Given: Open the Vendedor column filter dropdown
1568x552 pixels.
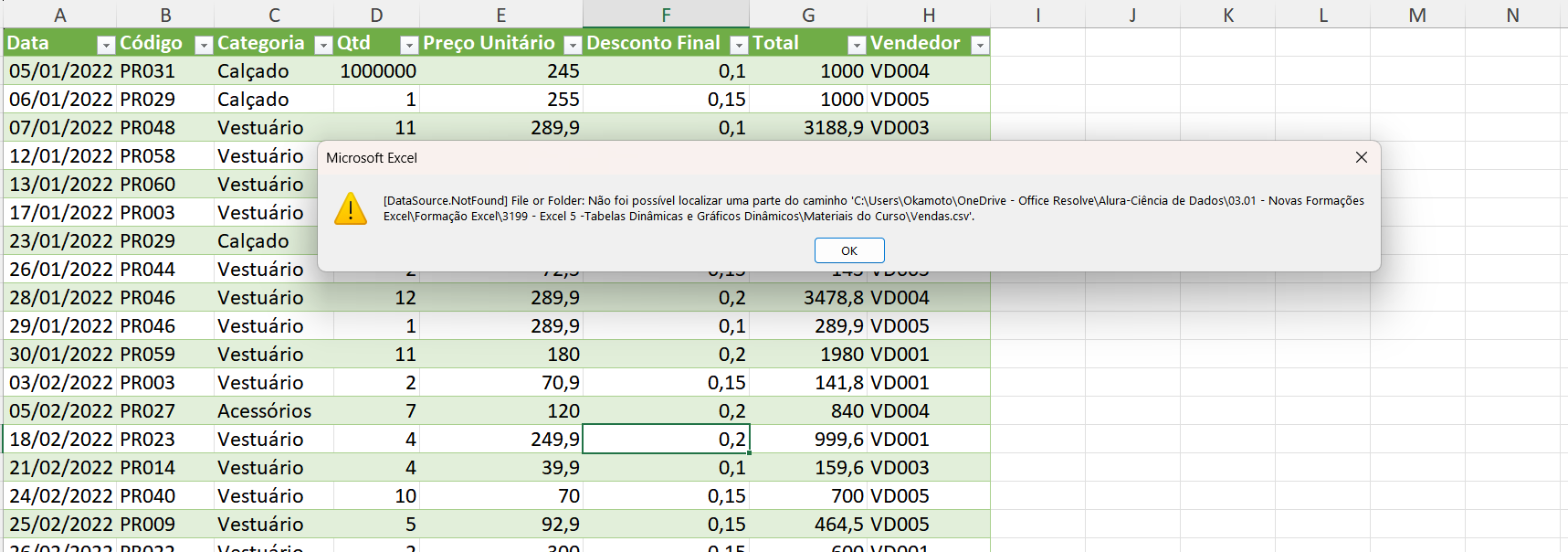Looking at the screenshot, I should 980,45.
